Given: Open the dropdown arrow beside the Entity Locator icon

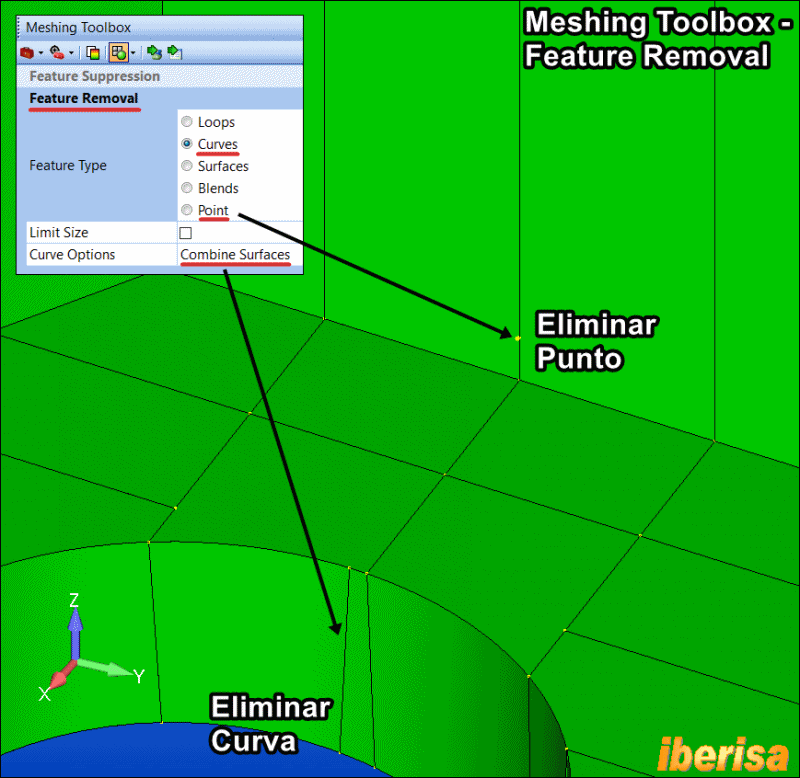Looking at the screenshot, I should coord(71,53).
